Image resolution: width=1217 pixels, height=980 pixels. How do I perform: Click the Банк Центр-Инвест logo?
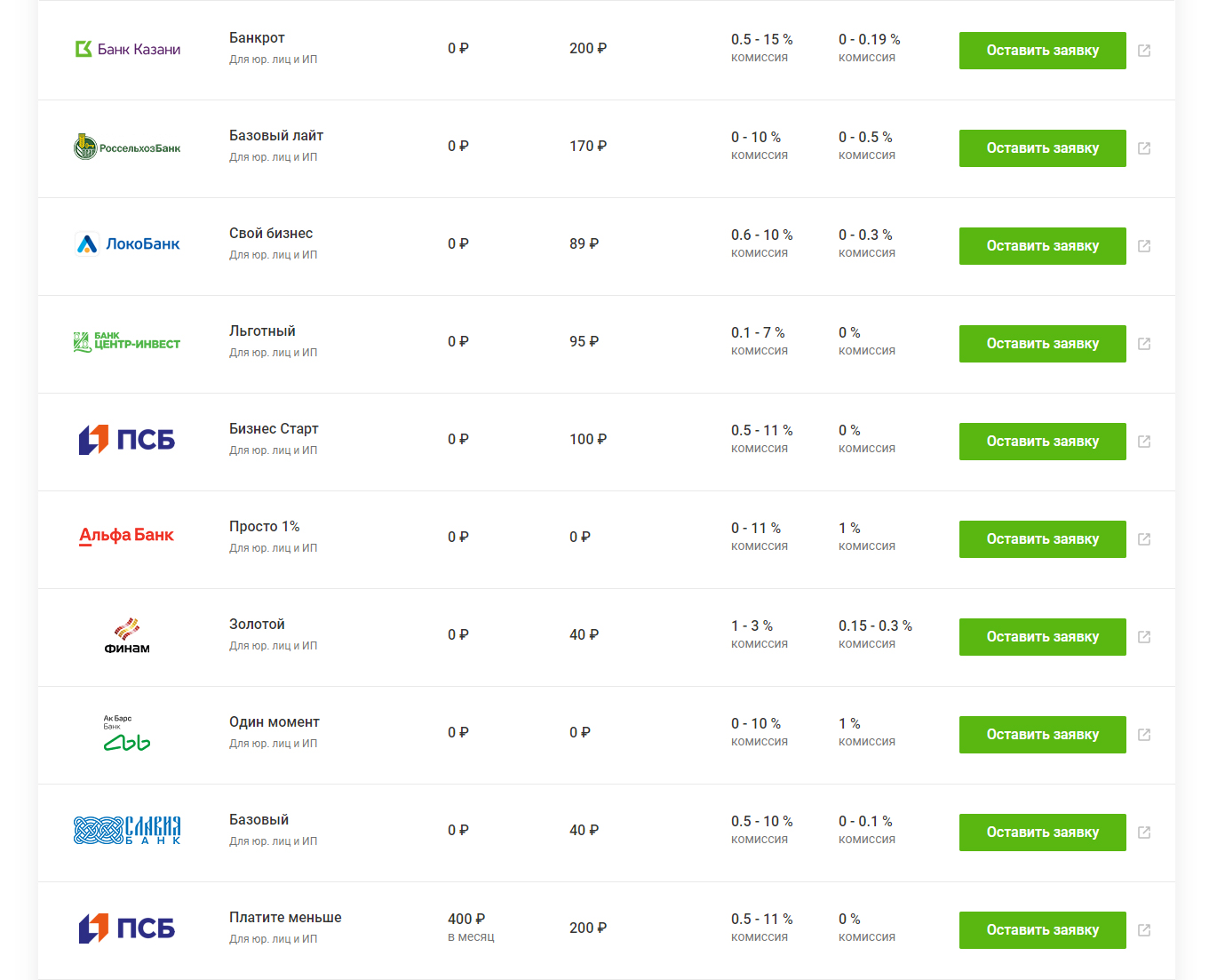pos(126,342)
